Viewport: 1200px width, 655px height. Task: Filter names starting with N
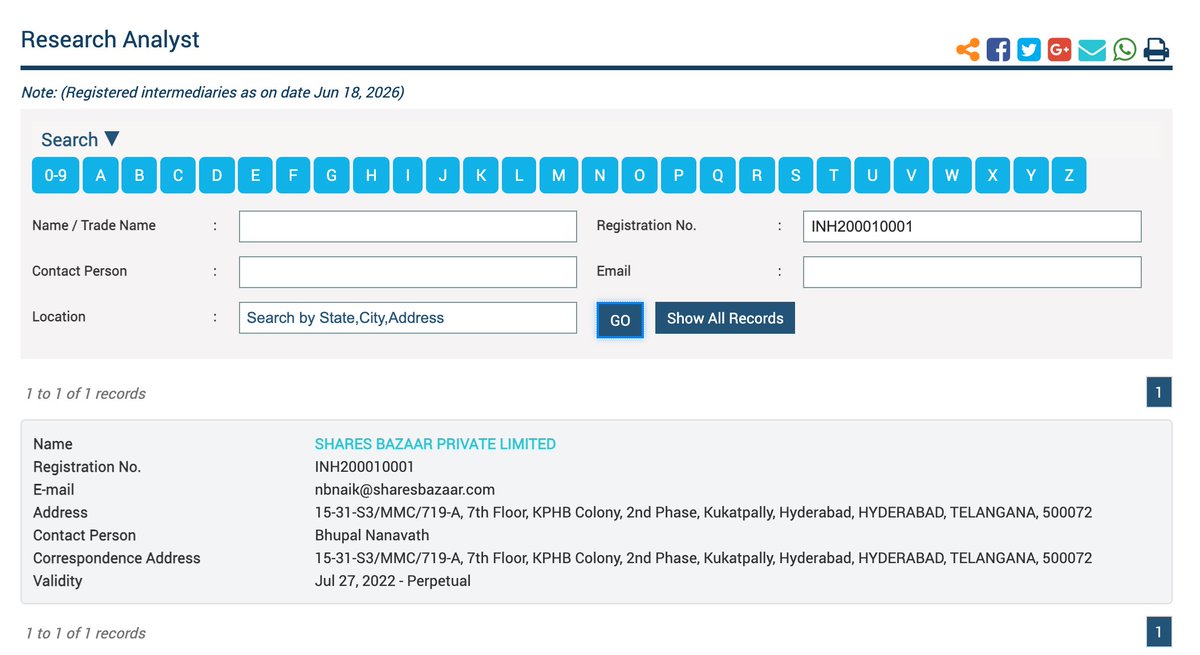click(x=600, y=175)
